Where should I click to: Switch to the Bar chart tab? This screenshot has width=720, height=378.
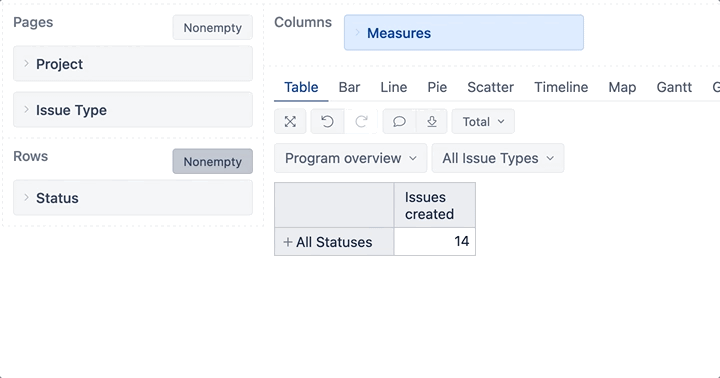[x=349, y=87]
